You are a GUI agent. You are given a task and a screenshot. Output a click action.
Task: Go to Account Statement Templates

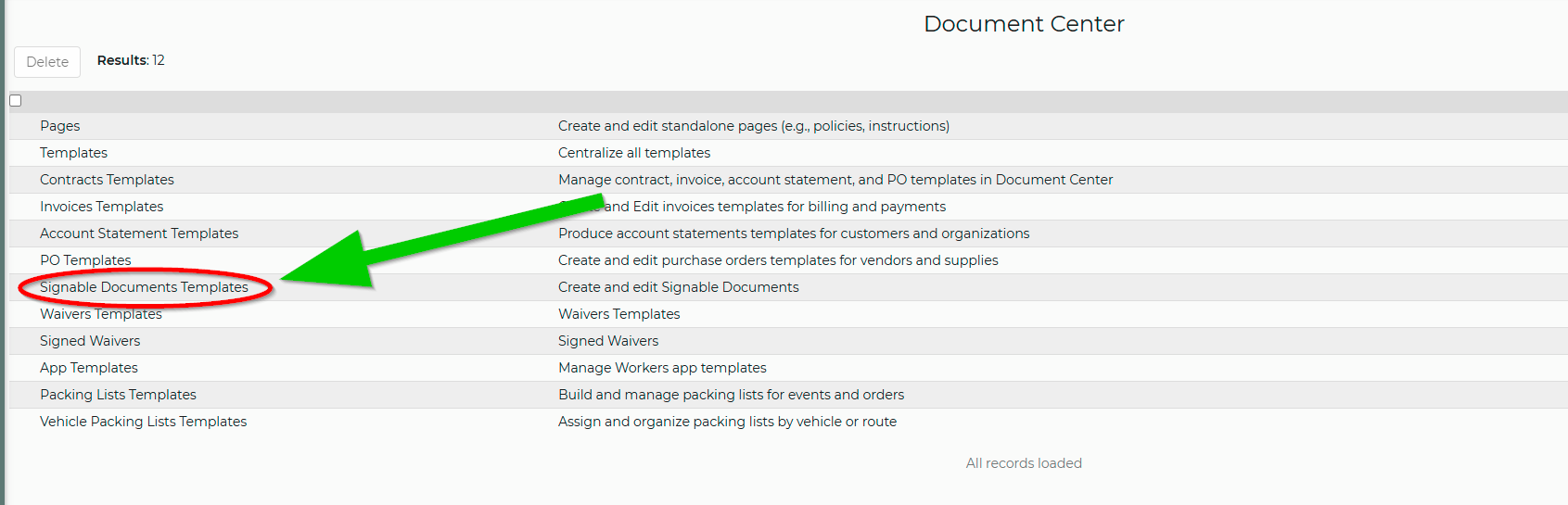(x=139, y=234)
